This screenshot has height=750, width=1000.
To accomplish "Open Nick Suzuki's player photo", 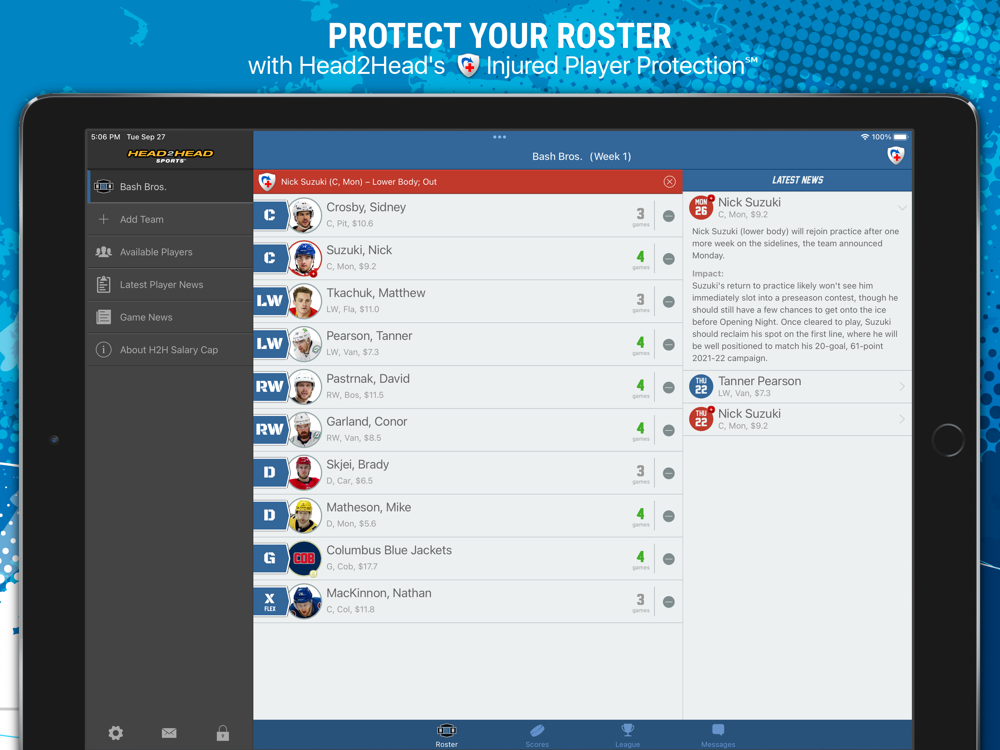I will click(305, 258).
